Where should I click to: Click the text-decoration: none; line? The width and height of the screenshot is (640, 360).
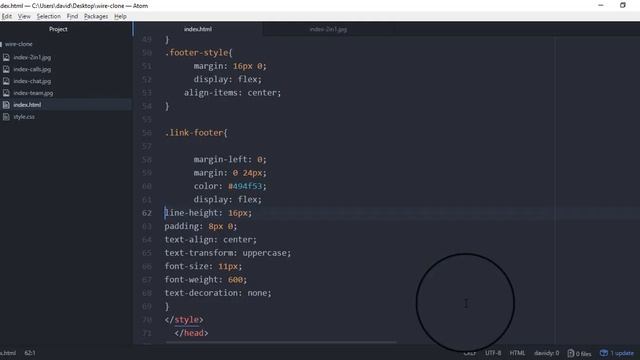tap(218, 293)
